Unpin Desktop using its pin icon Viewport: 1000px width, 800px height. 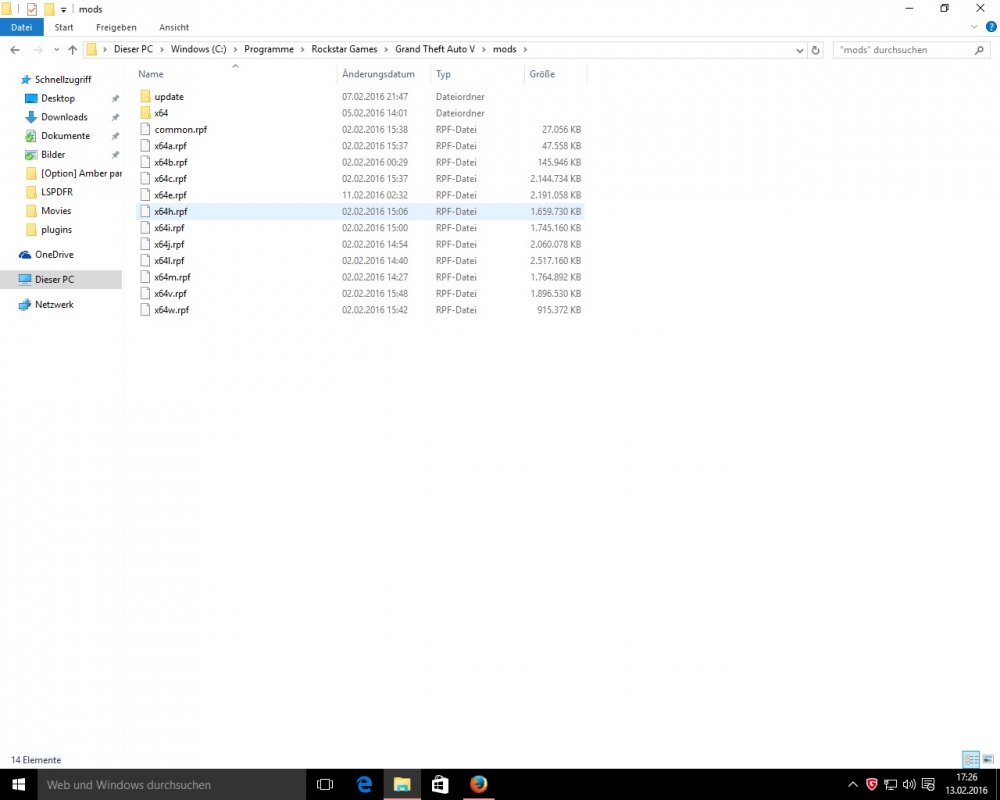coord(115,98)
